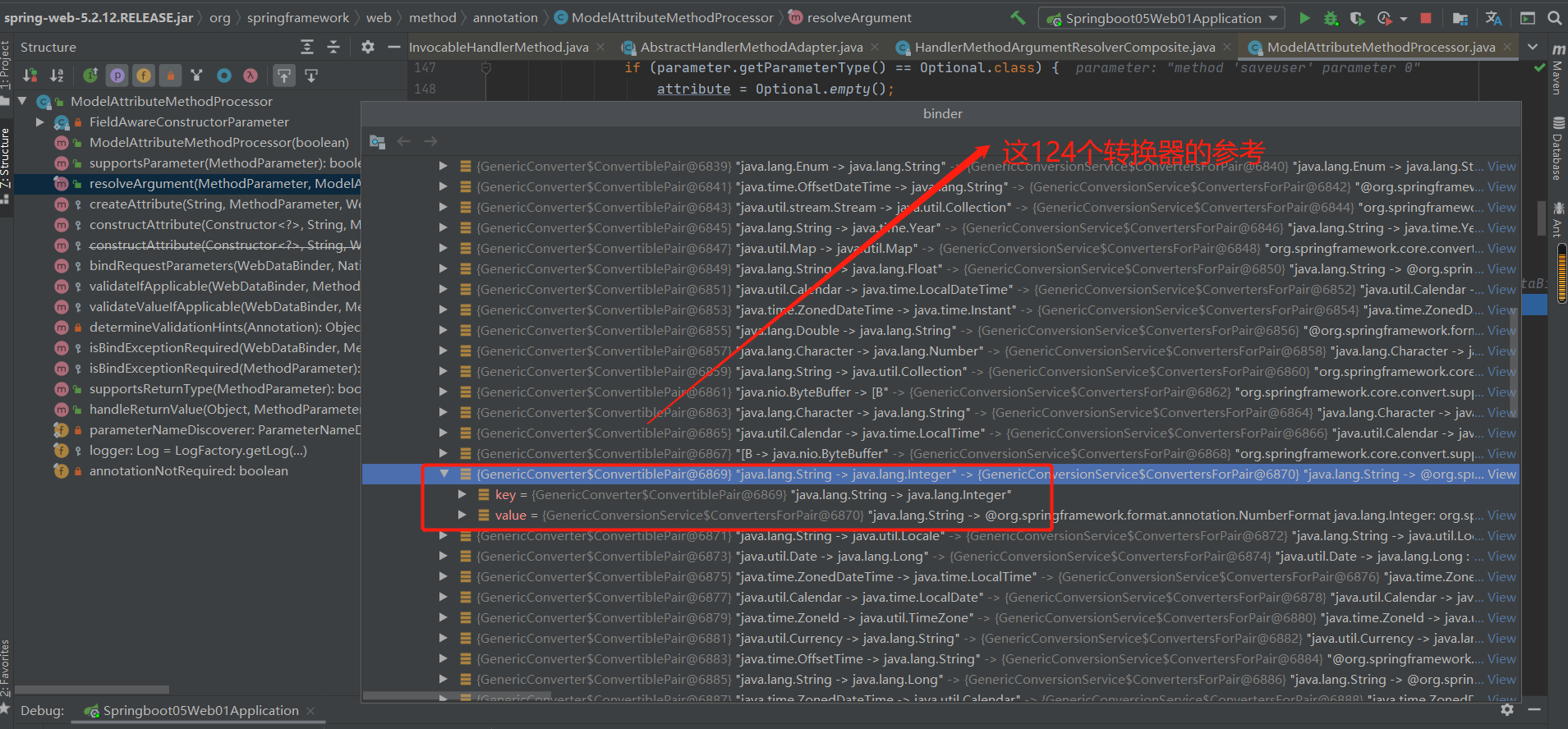
Task: Expand the java.util.Map -> java.util.Map entry
Action: pyautogui.click(x=444, y=248)
